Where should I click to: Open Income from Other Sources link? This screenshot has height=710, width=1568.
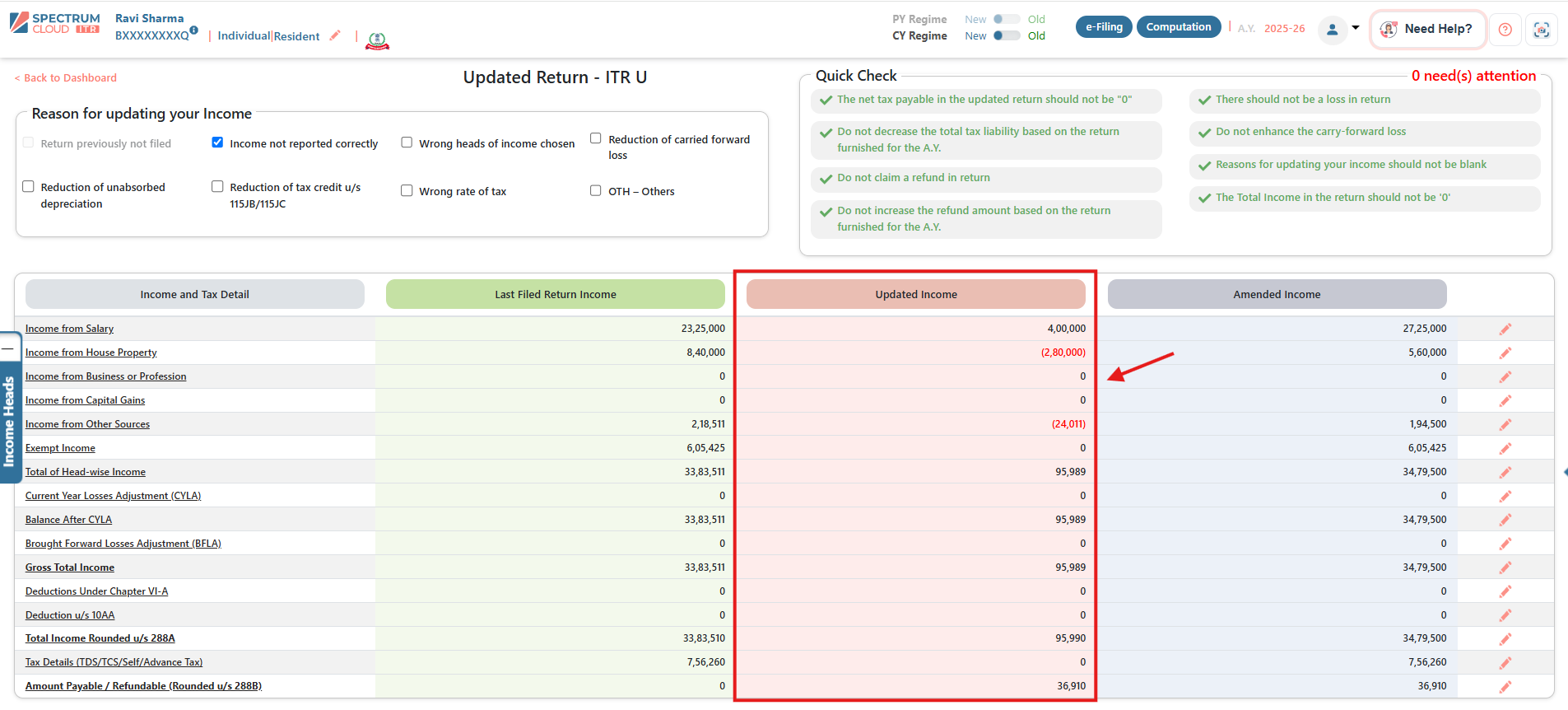coord(87,424)
